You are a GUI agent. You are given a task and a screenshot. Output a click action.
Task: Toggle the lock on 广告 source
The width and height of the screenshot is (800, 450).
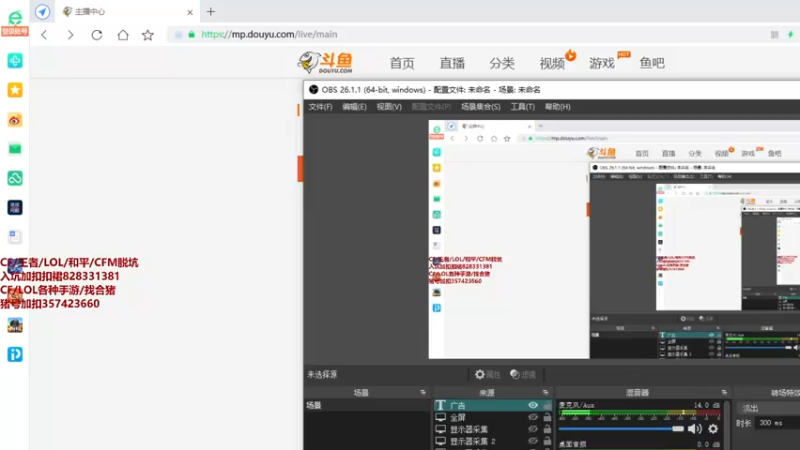pyautogui.click(x=547, y=405)
